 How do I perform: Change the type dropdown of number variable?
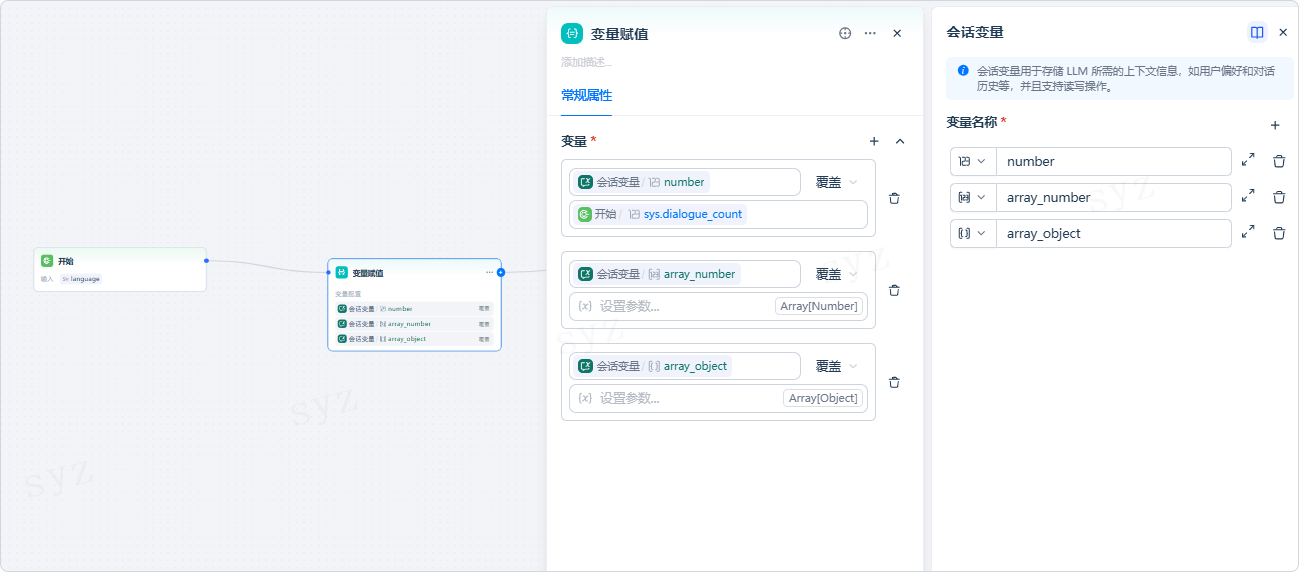972,161
